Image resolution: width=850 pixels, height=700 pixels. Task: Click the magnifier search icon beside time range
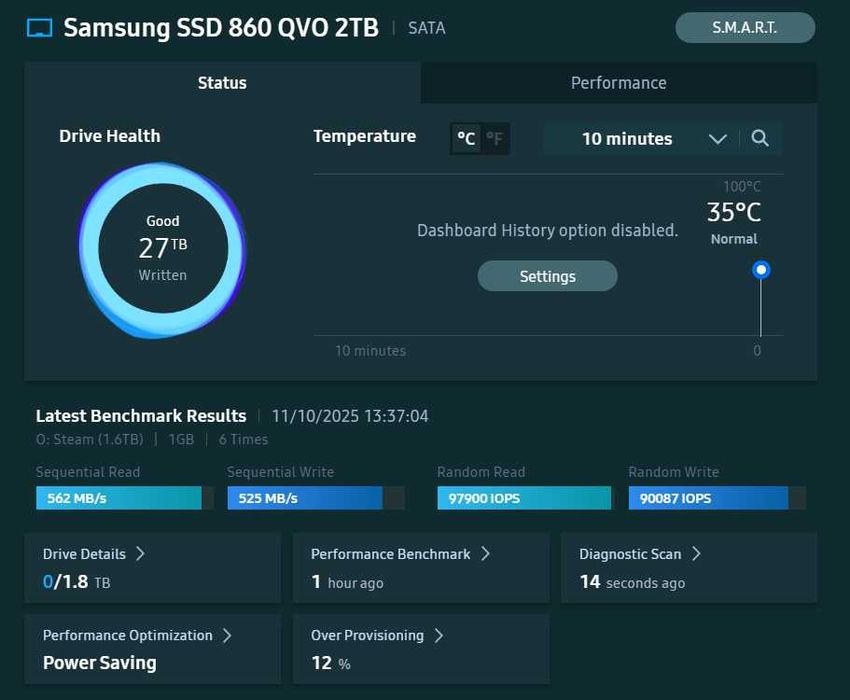pyautogui.click(x=760, y=138)
